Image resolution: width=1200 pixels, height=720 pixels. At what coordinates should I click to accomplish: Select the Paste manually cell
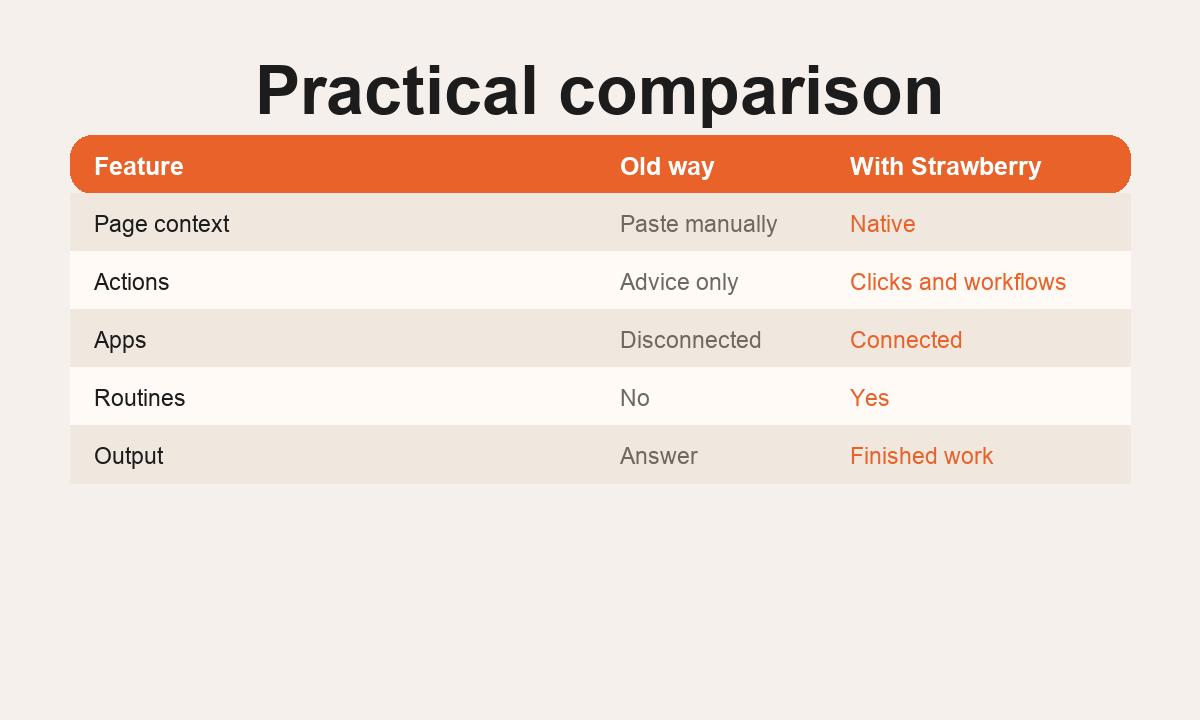click(x=698, y=224)
